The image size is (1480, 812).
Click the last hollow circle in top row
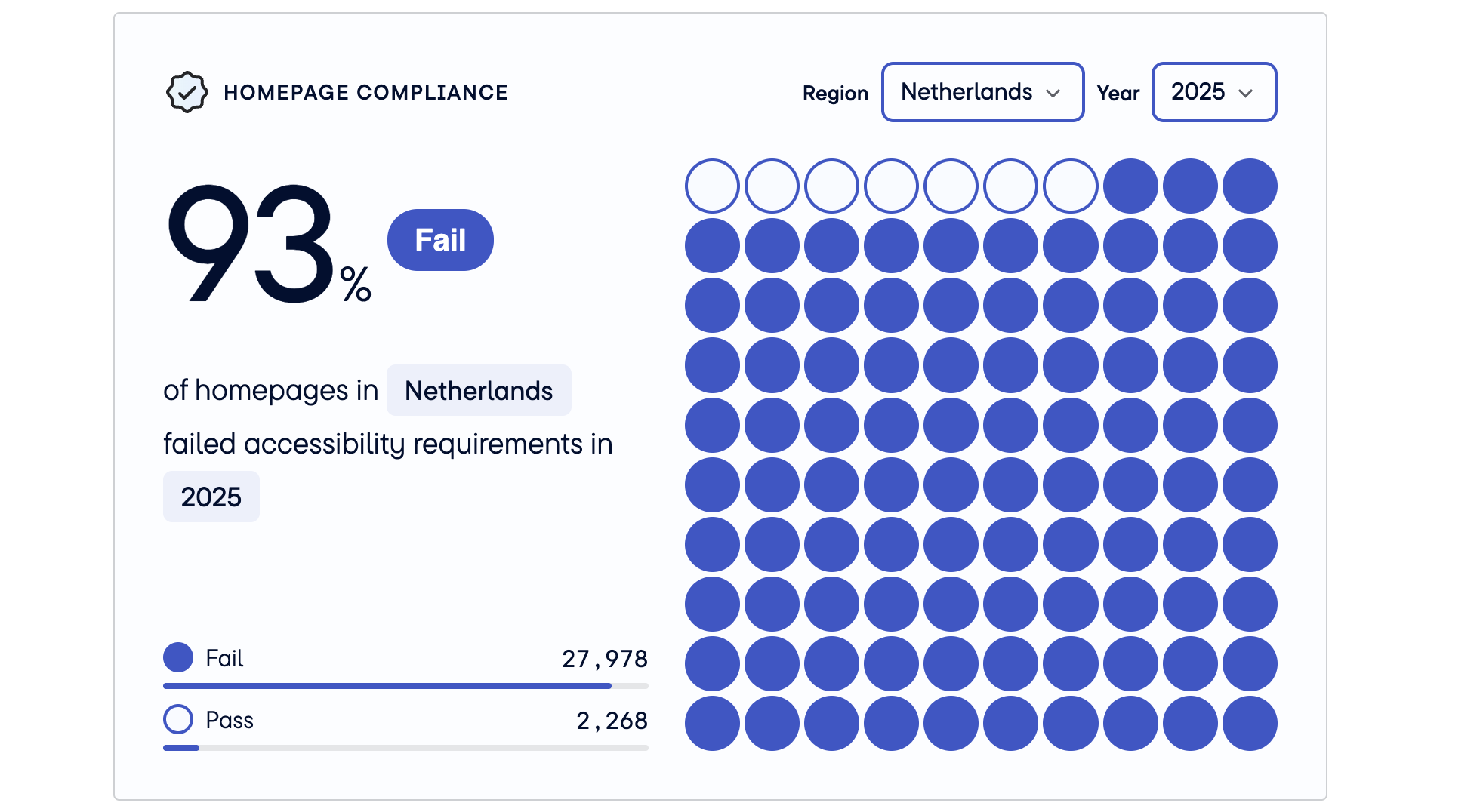1071,186
